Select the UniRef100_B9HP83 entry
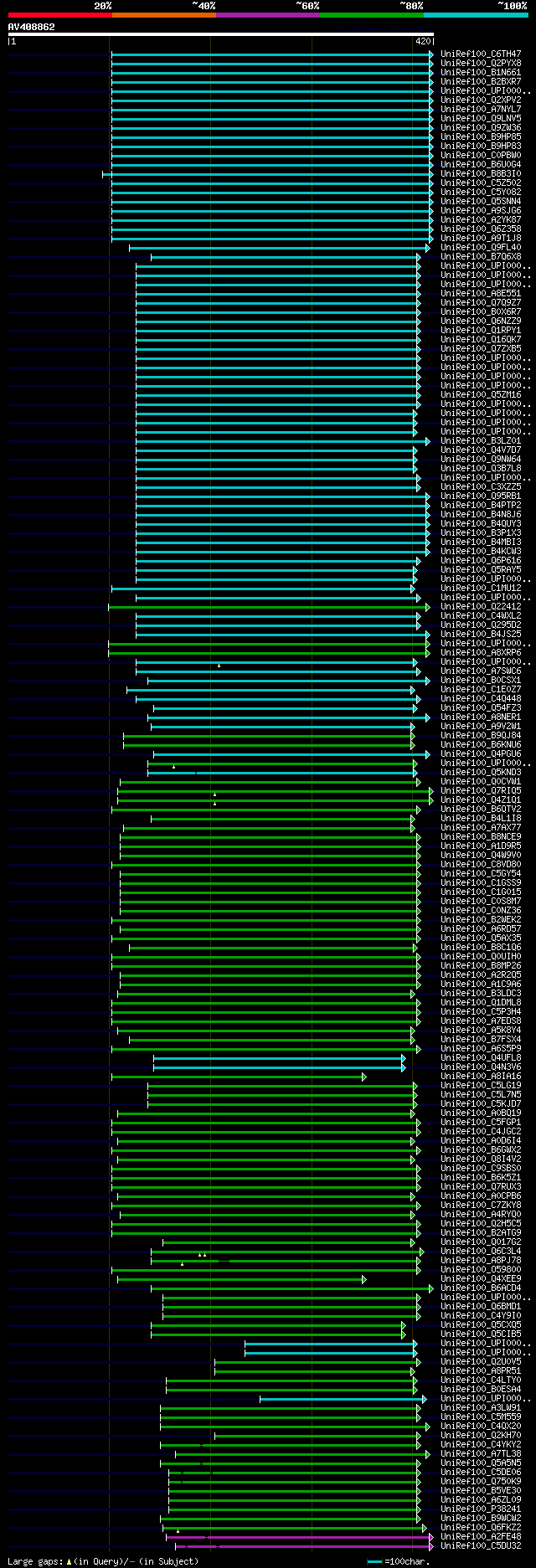The width and height of the screenshot is (536, 1568). 481,147
